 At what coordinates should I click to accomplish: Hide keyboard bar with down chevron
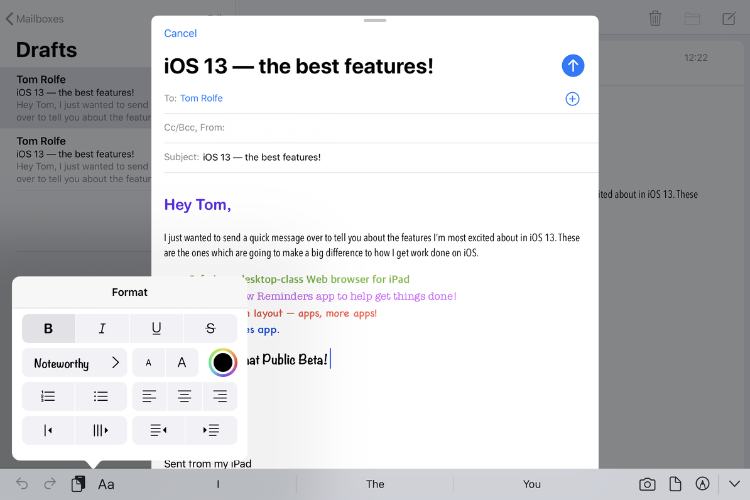tap(735, 484)
